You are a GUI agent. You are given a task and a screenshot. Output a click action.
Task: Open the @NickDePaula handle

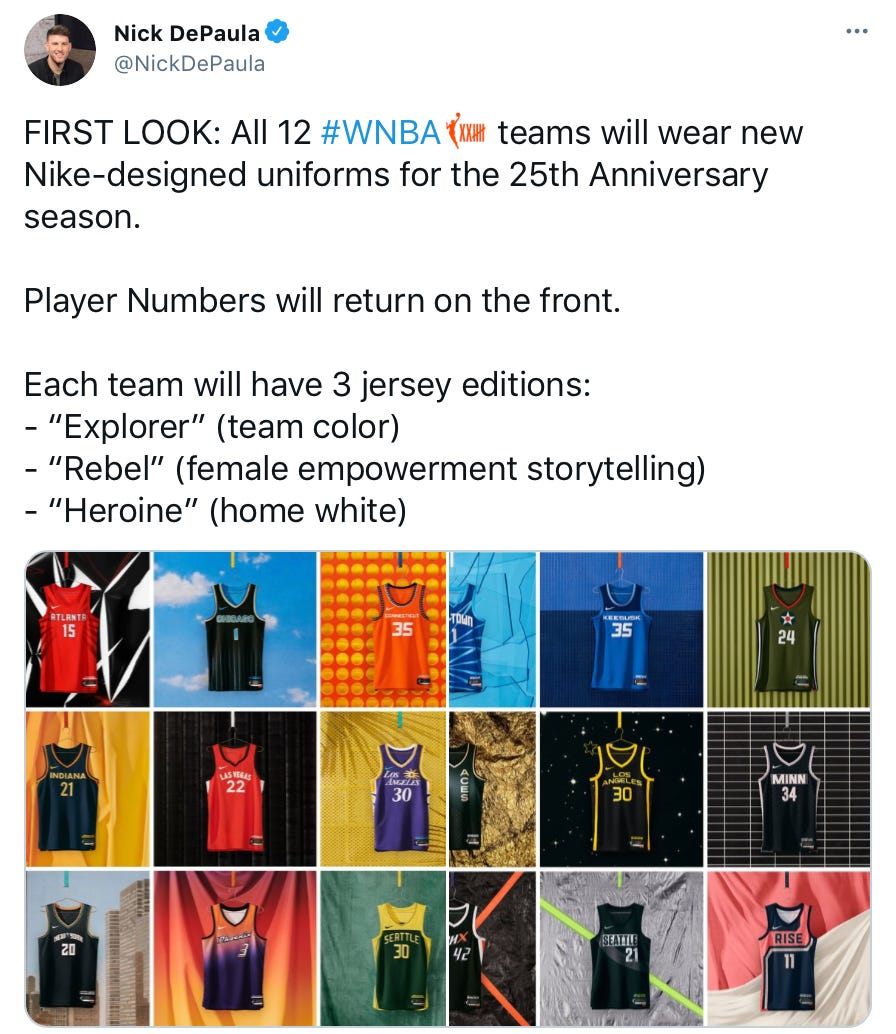point(189,64)
